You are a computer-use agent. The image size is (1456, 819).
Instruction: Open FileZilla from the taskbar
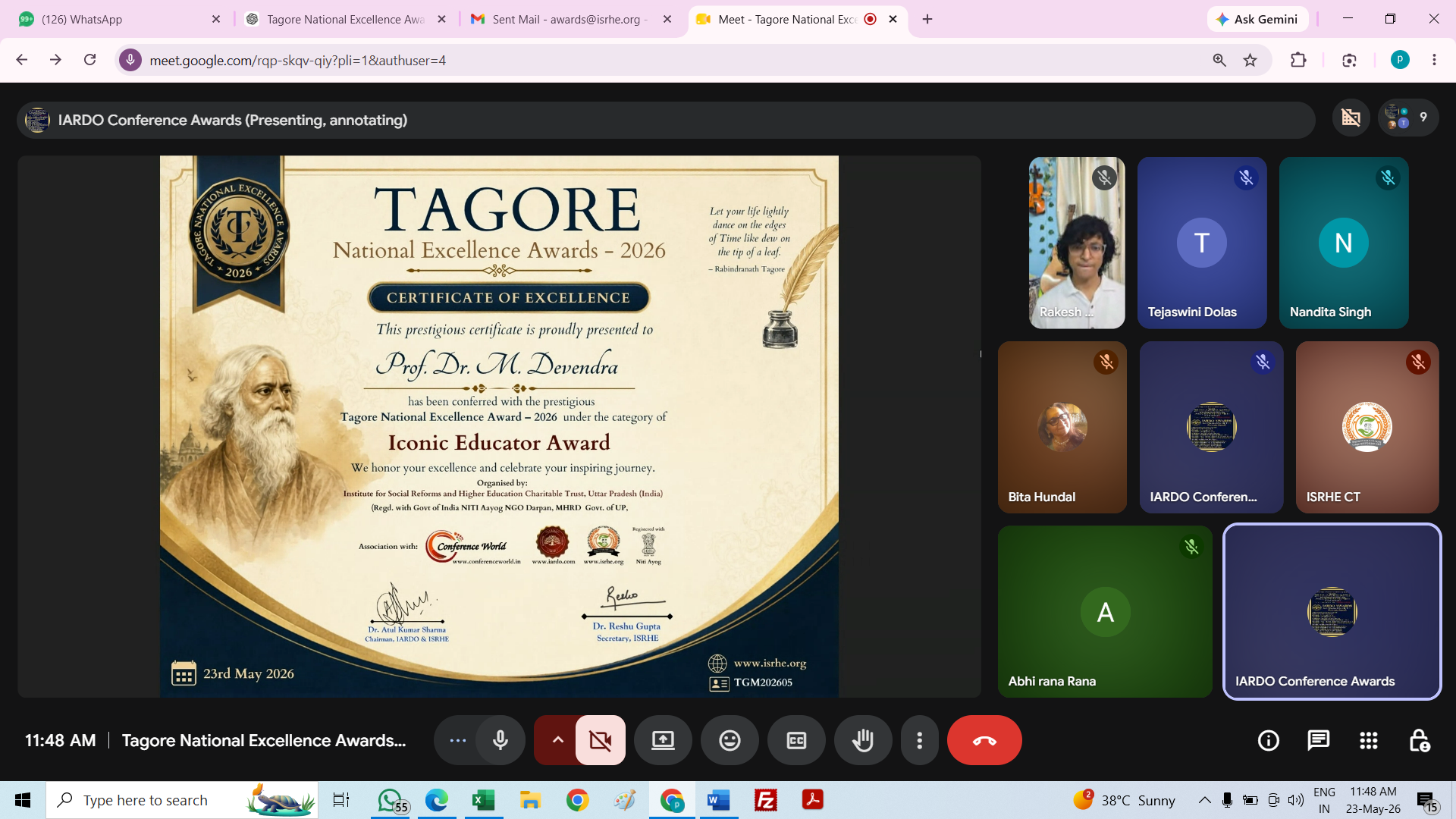tap(766, 800)
